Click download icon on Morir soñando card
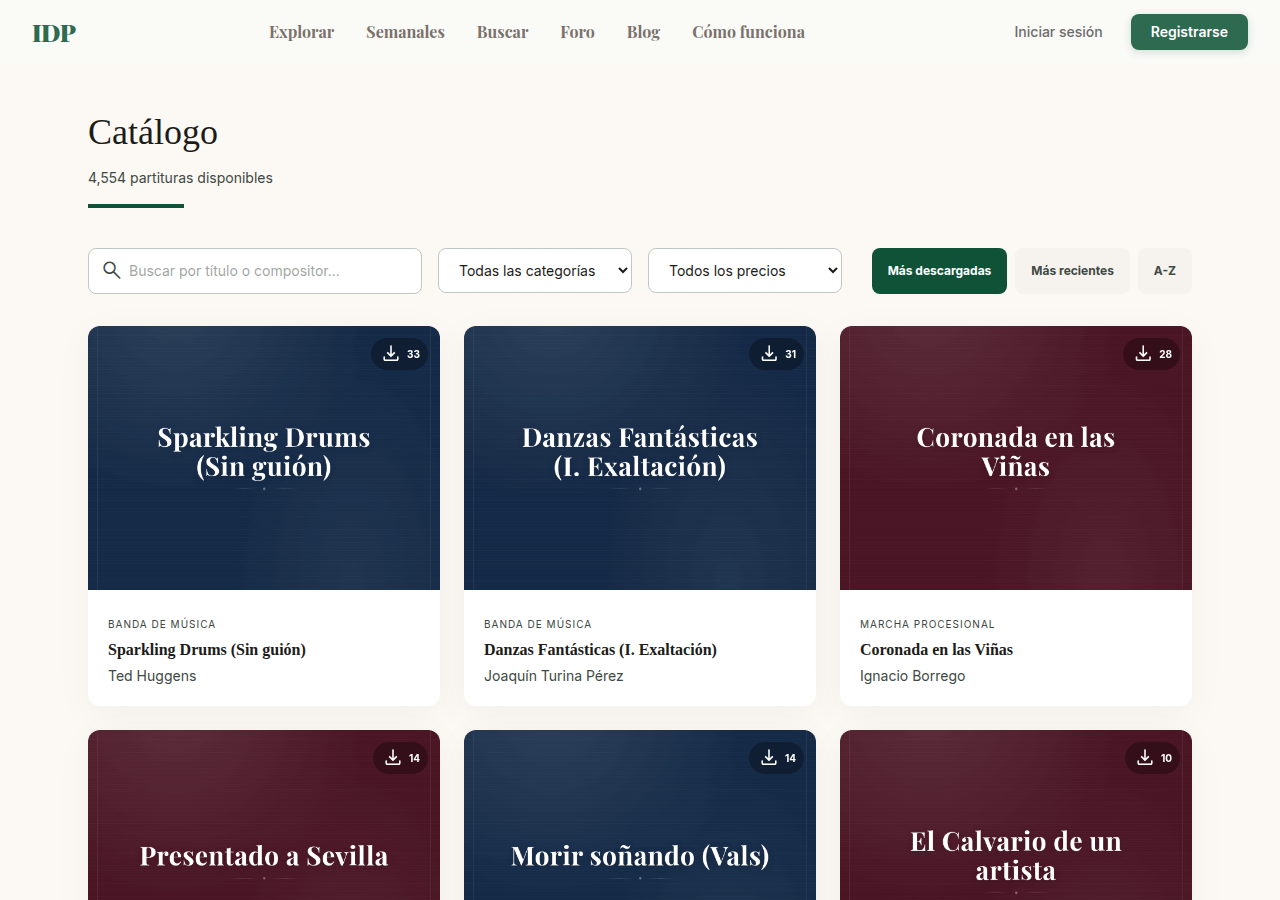 769,757
